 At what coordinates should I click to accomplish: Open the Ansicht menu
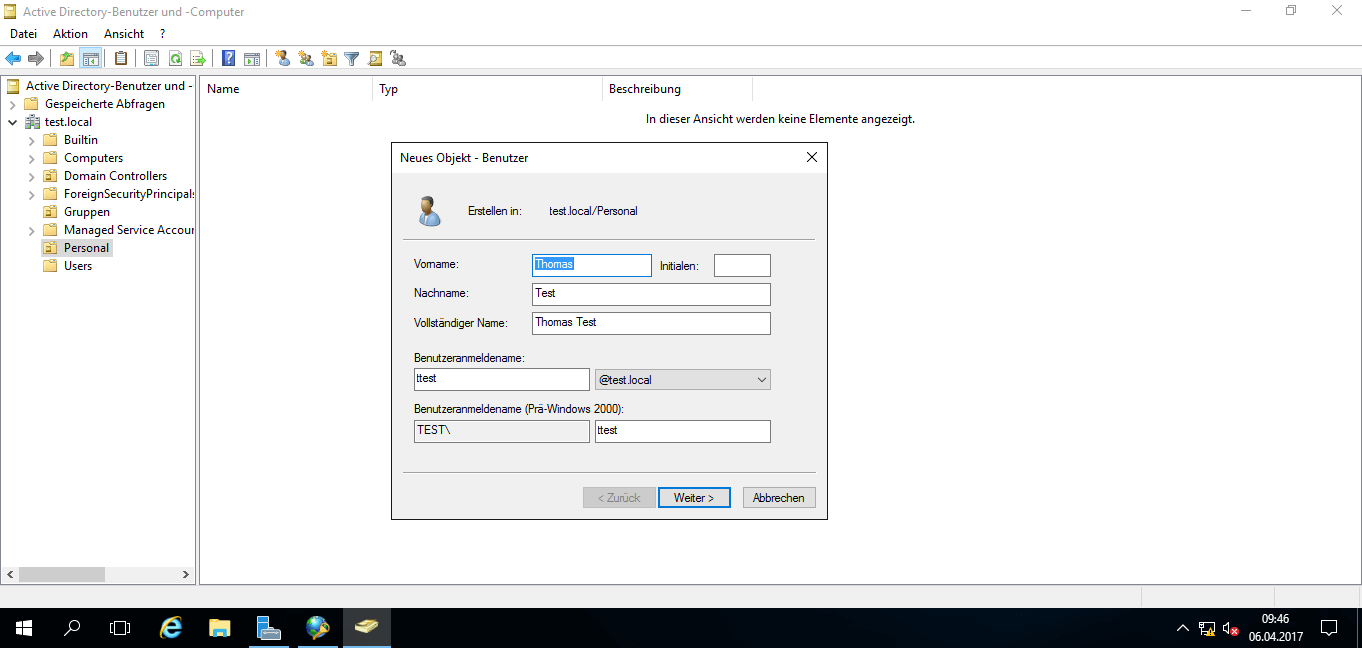point(124,34)
